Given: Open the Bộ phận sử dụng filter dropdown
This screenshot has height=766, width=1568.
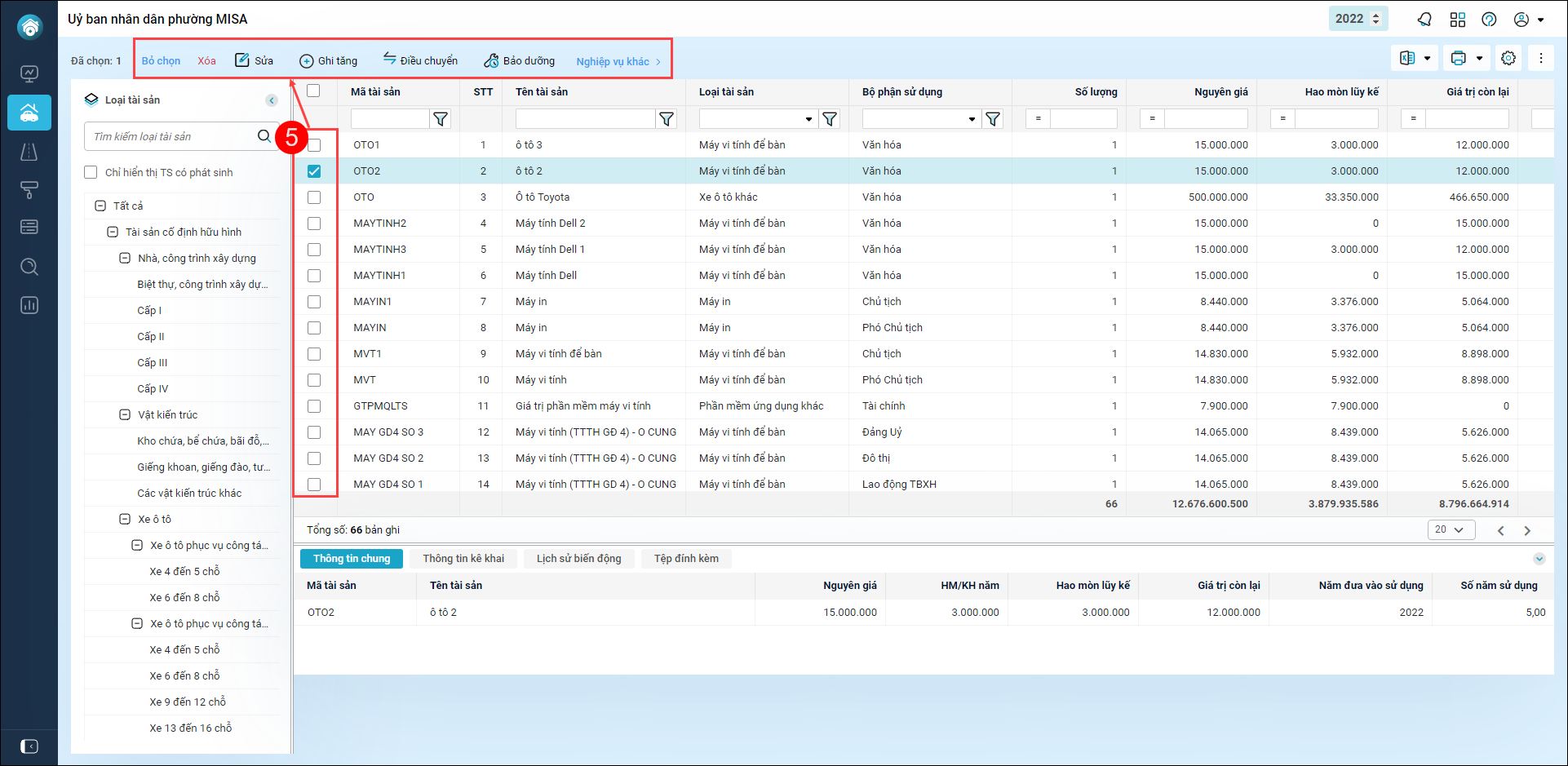Looking at the screenshot, I should click(972, 119).
